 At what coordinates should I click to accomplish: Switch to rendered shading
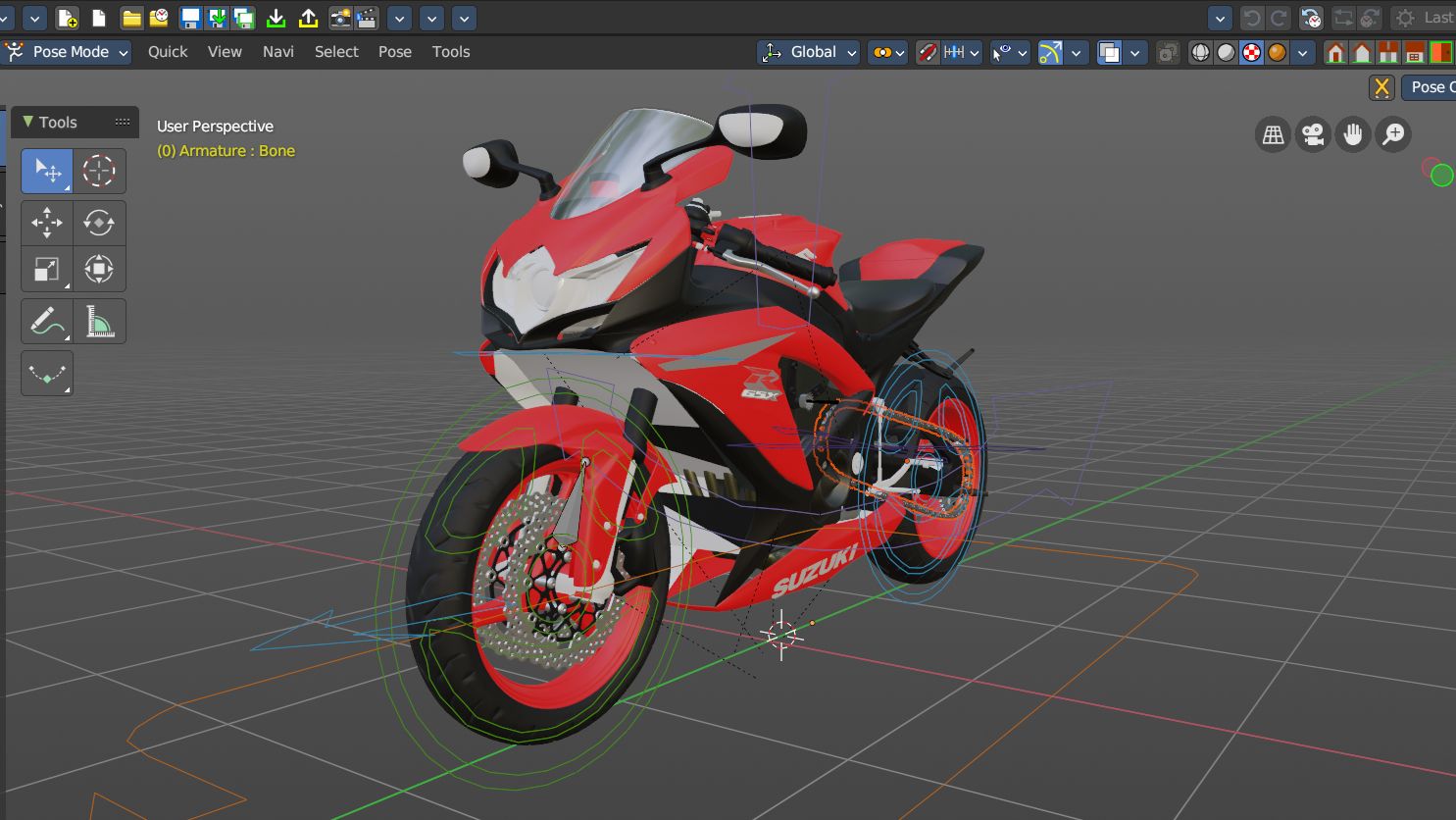click(1277, 52)
